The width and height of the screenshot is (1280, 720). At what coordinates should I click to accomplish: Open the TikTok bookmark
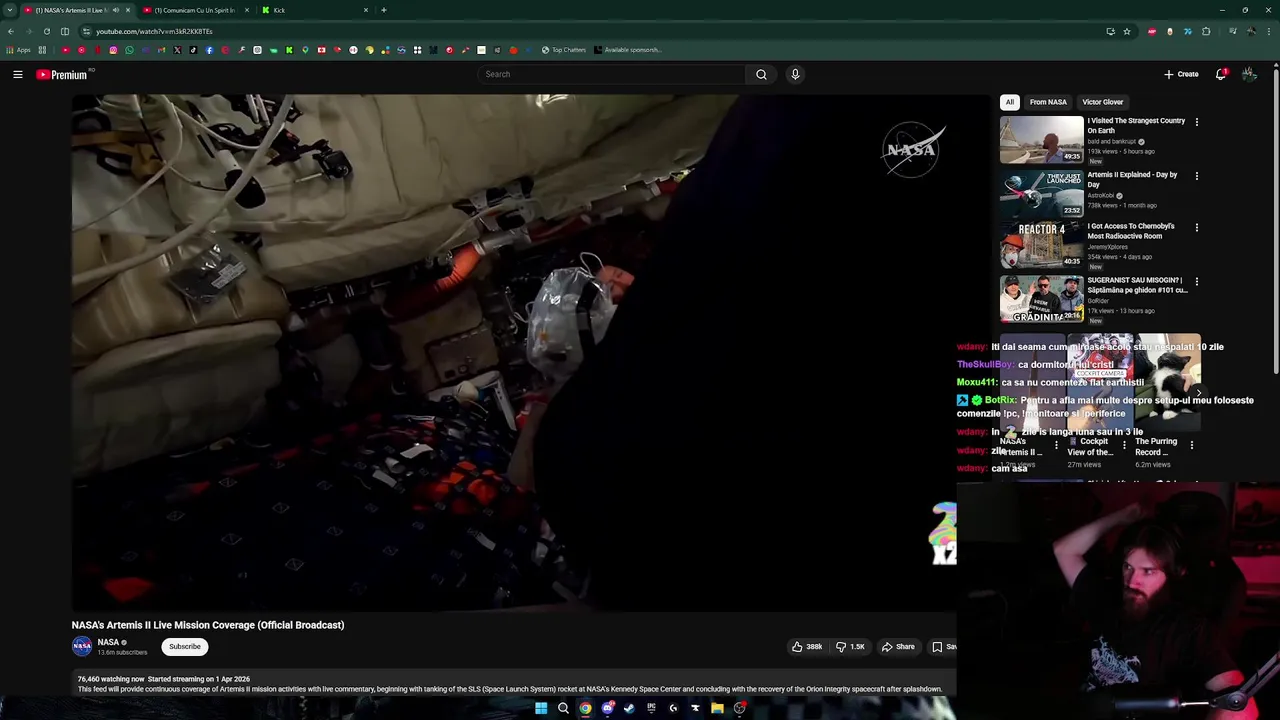pyautogui.click(x=193, y=50)
